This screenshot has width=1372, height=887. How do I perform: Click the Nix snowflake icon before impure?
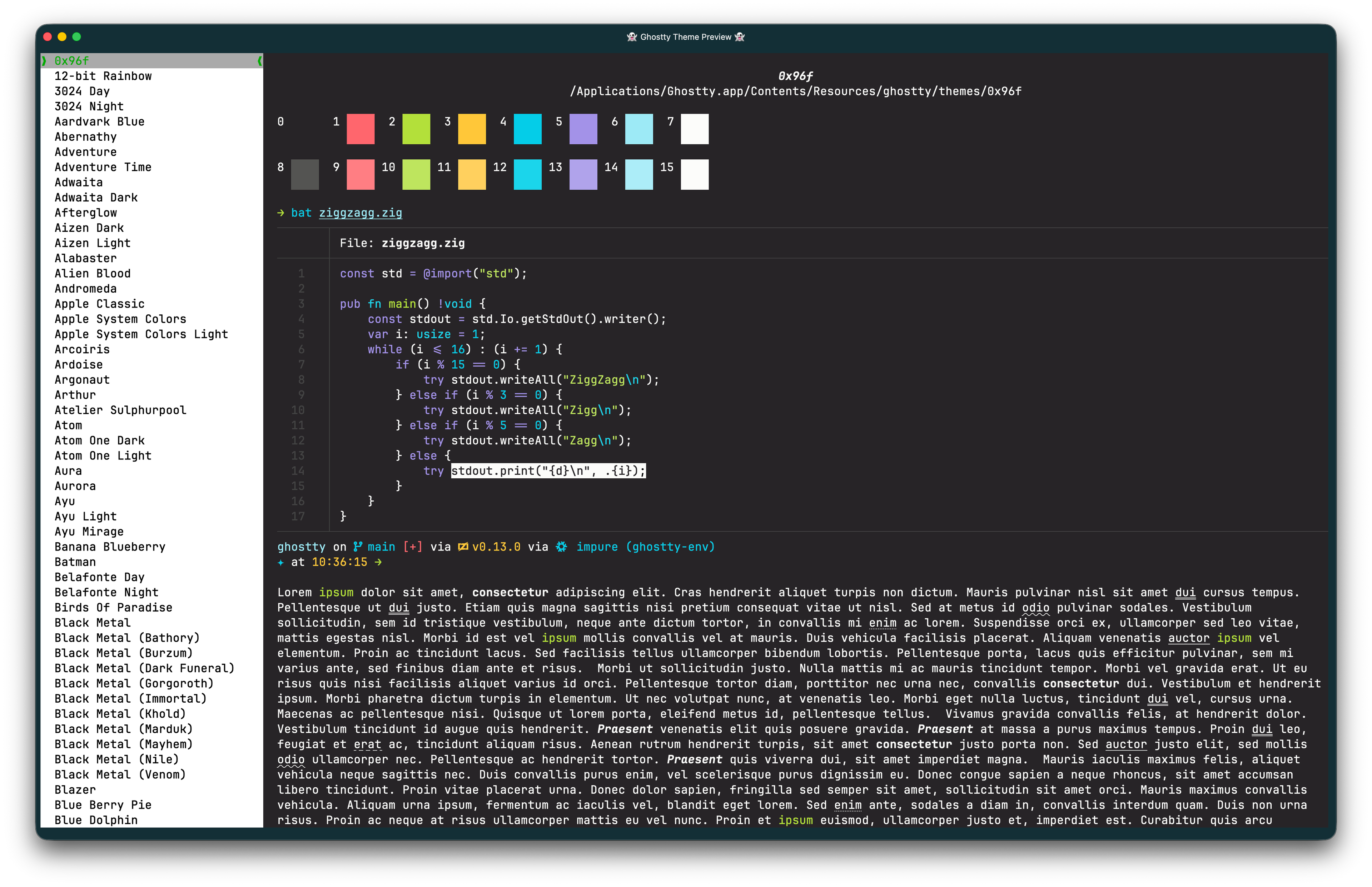point(561,547)
